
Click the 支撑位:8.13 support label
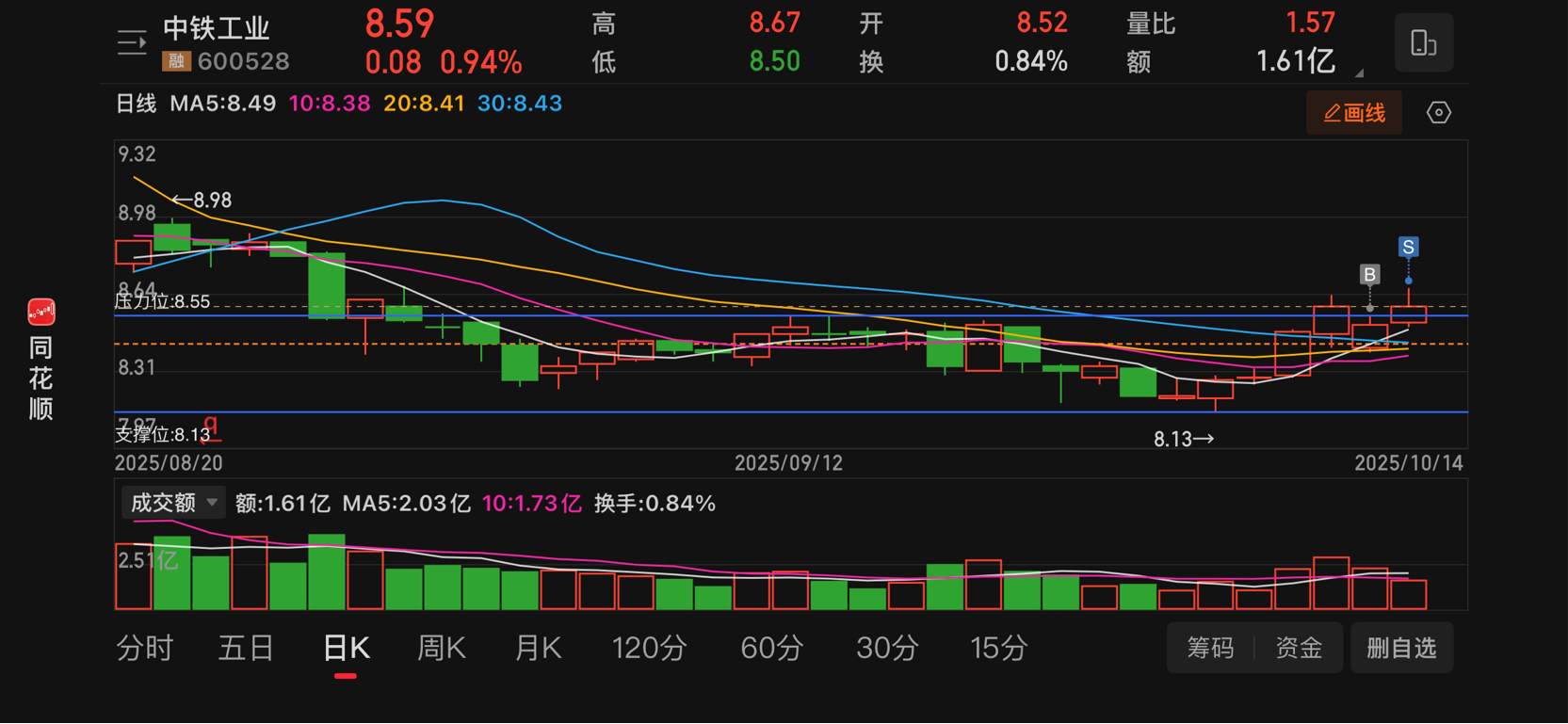pyautogui.click(x=162, y=434)
